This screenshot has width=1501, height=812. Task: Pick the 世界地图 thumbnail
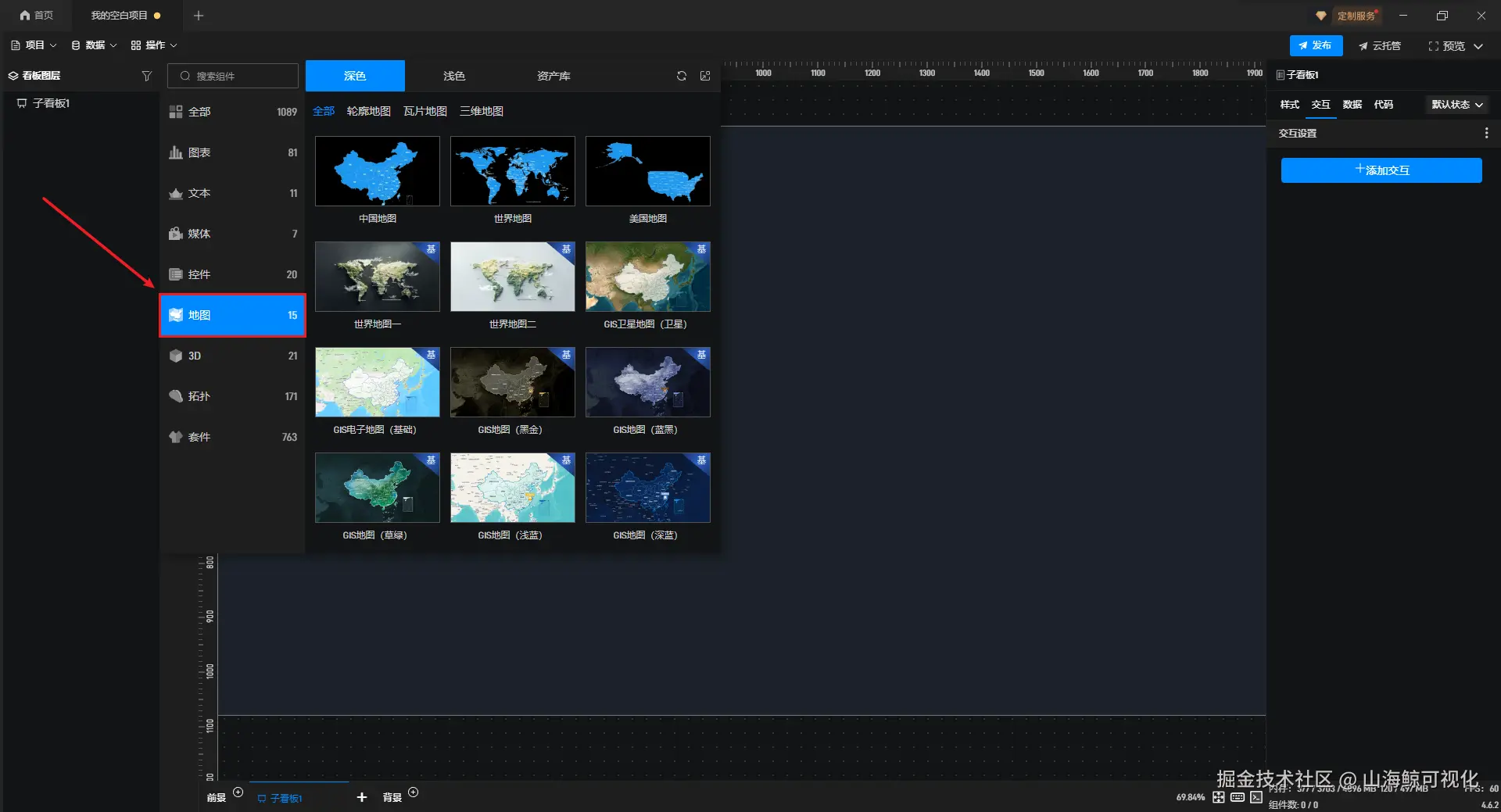click(513, 171)
